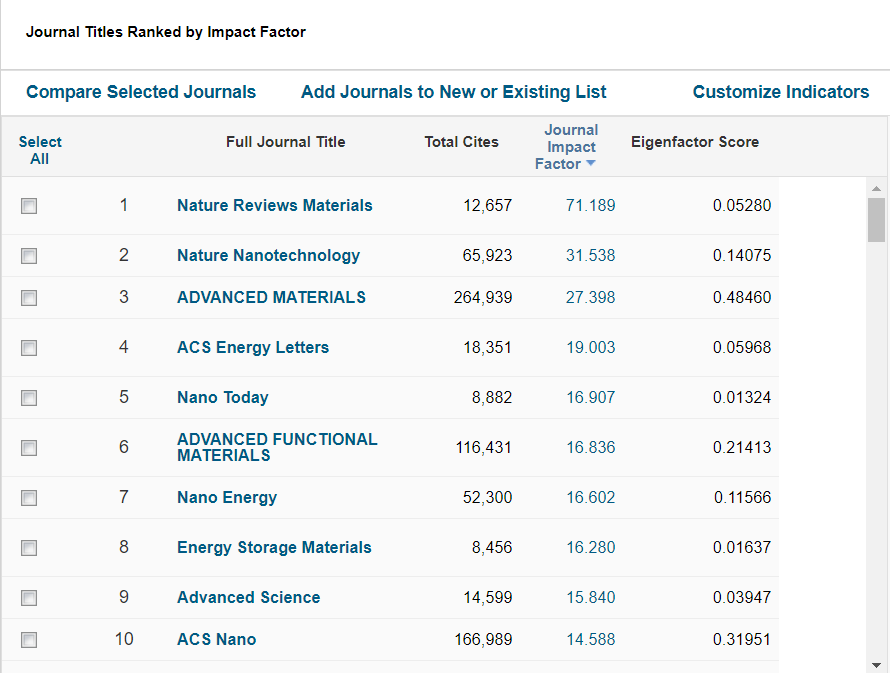Viewport: 890px width, 673px height.
Task: Click the Select All link
Action: coord(40,150)
